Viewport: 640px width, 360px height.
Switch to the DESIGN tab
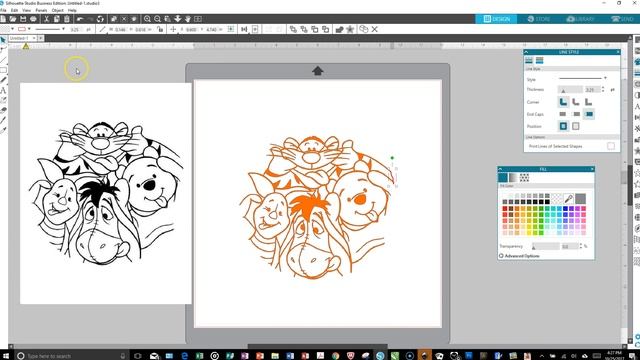496,19
